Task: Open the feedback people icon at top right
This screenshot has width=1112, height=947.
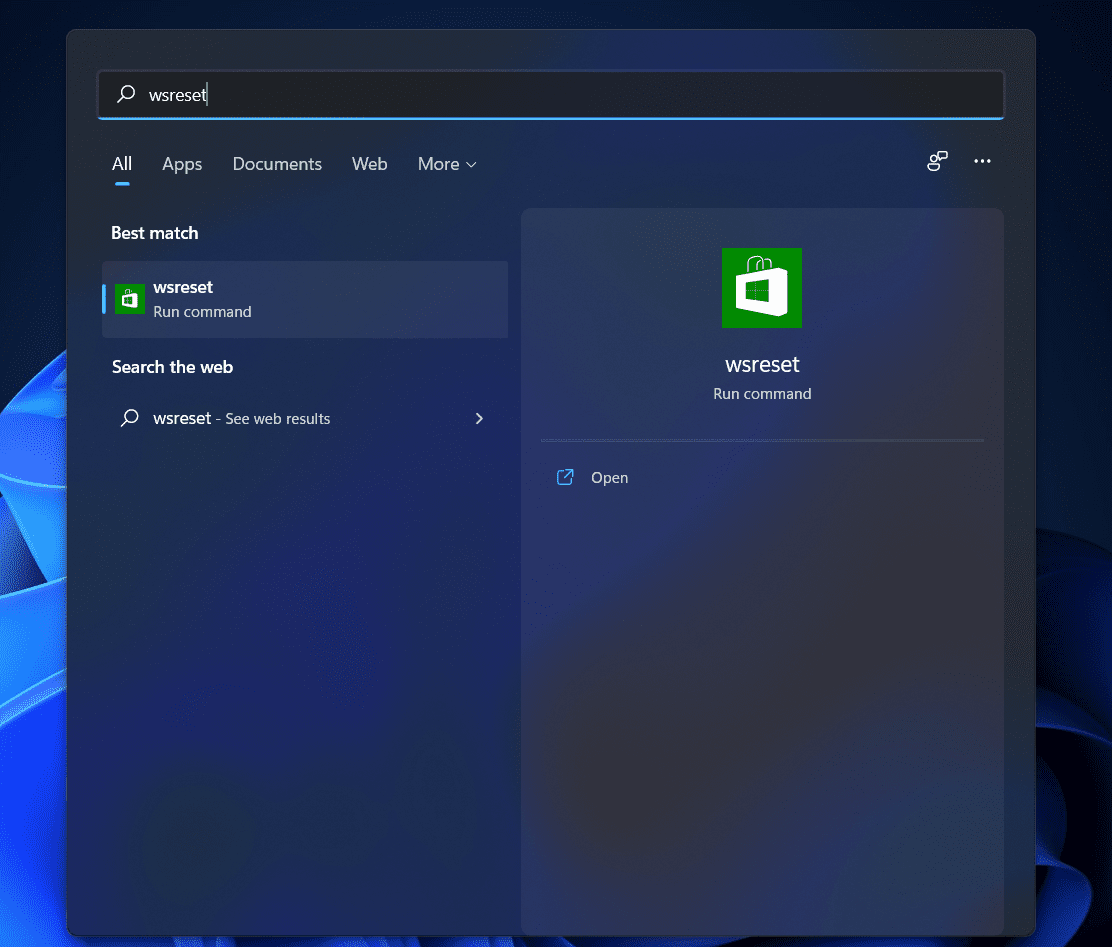Action: click(x=937, y=162)
